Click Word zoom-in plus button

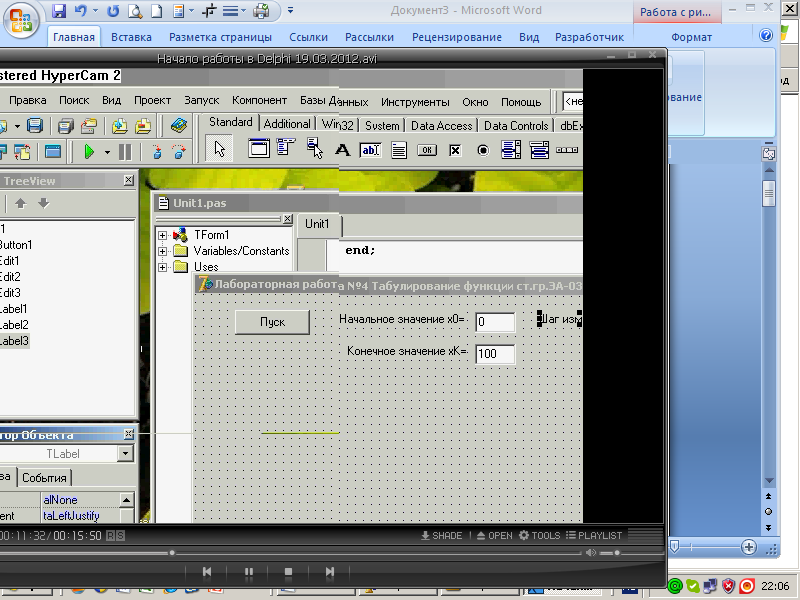pyautogui.click(x=748, y=547)
